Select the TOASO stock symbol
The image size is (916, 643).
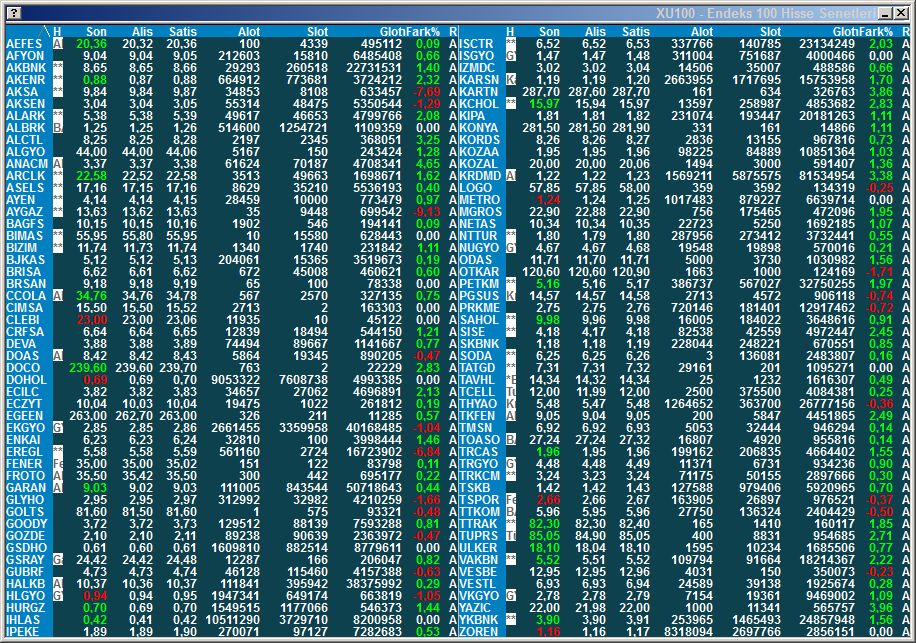pos(479,440)
